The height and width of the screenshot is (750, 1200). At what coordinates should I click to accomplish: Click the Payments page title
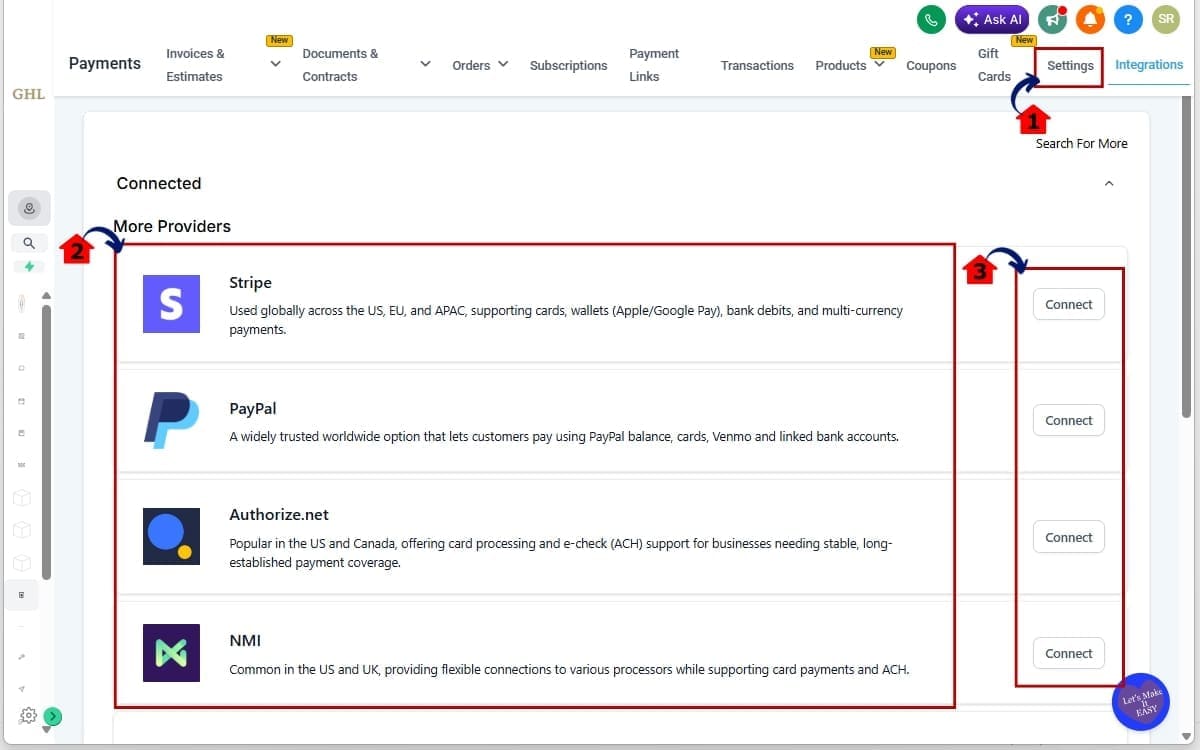click(105, 63)
